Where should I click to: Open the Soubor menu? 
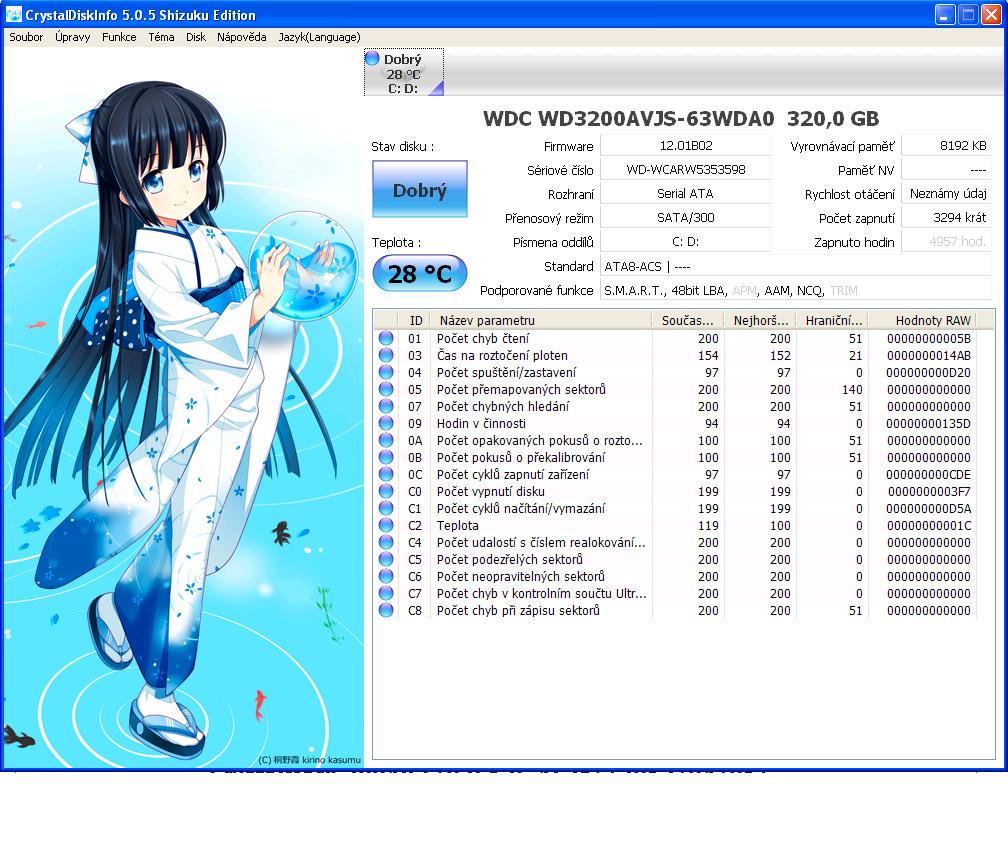pyautogui.click(x=26, y=37)
